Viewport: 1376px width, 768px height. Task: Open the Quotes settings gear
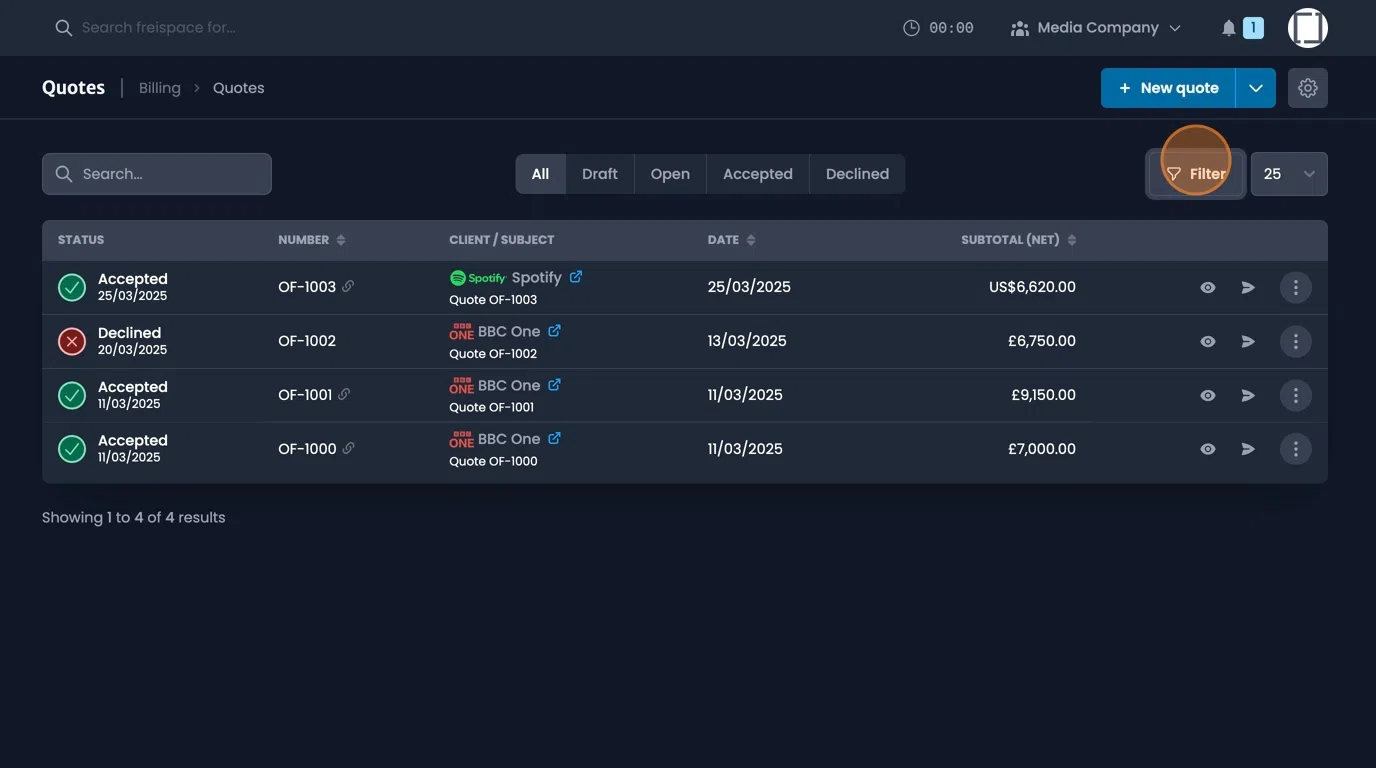pos(1307,87)
